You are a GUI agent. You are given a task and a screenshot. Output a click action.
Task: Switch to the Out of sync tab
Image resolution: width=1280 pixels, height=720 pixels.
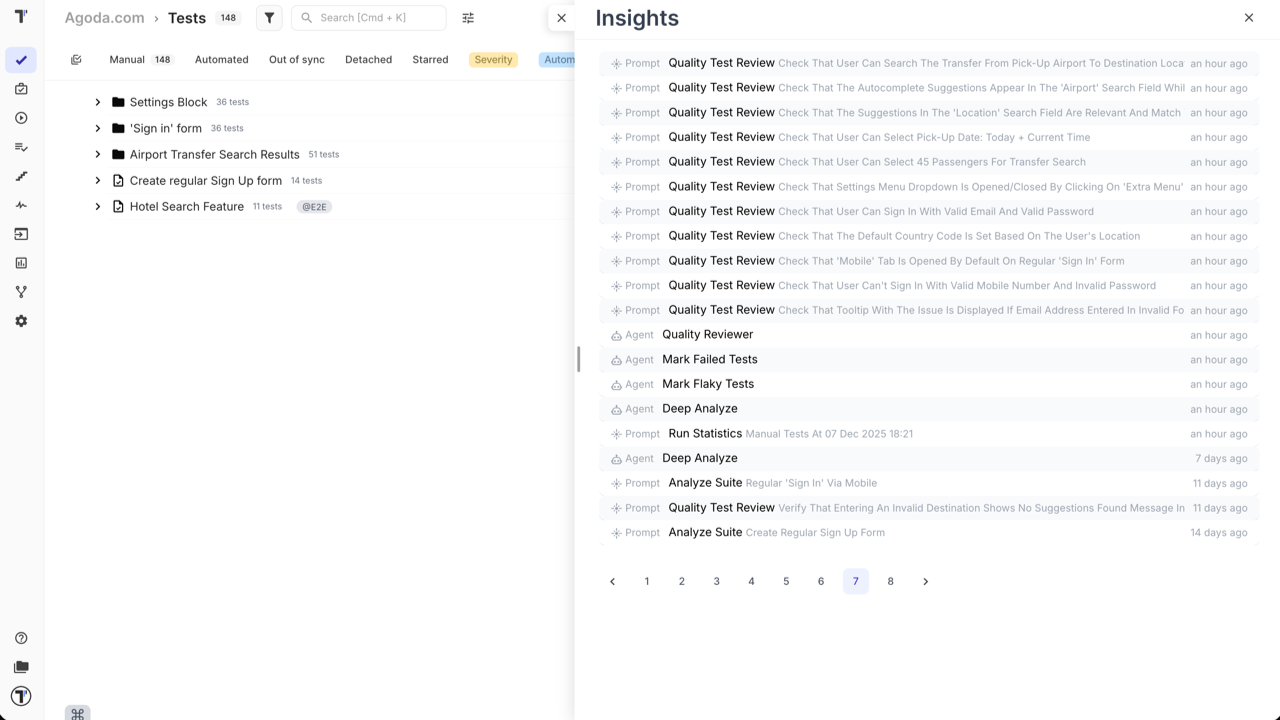coord(296,59)
